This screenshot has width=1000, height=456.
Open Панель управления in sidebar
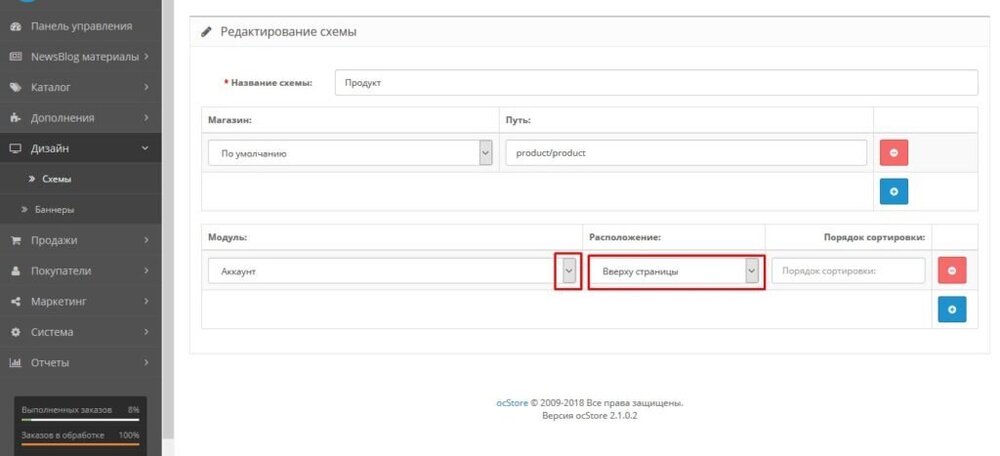pos(80,25)
